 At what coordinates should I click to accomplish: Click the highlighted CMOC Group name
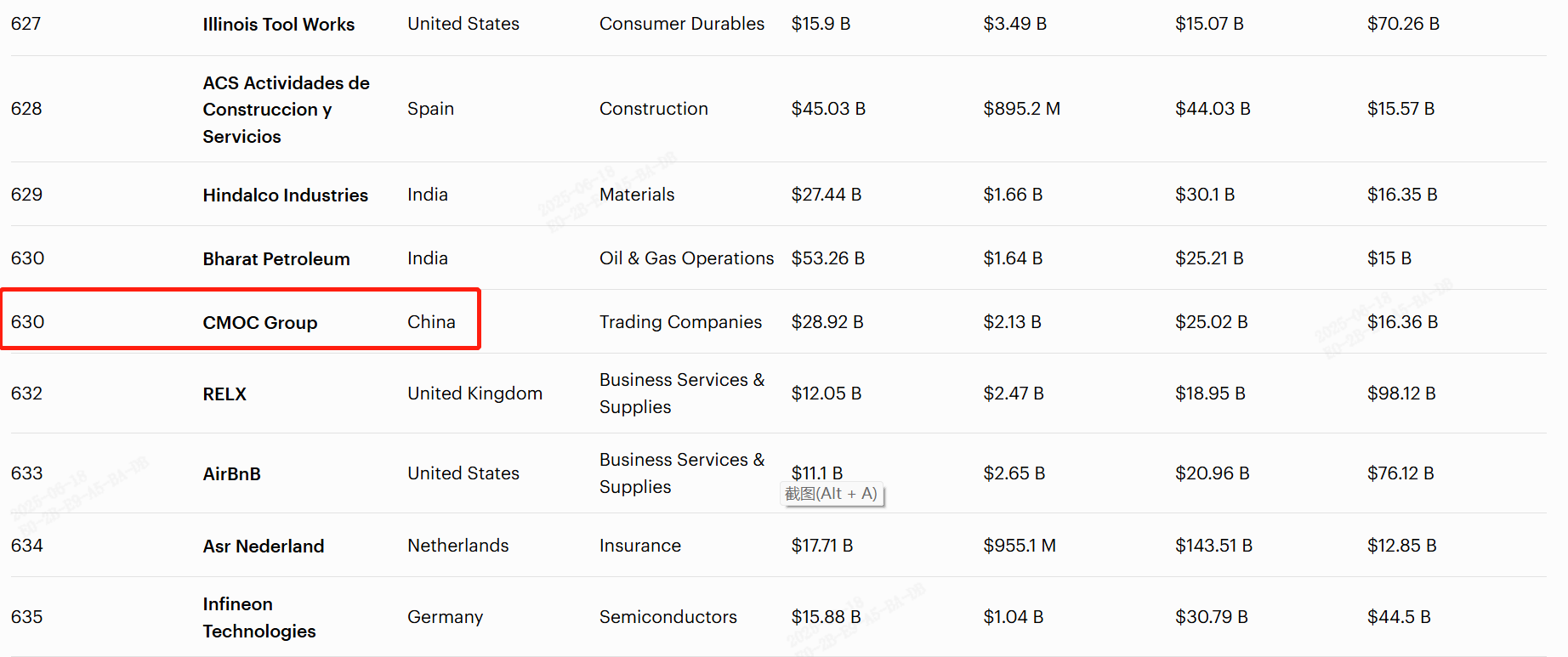pyautogui.click(x=259, y=323)
